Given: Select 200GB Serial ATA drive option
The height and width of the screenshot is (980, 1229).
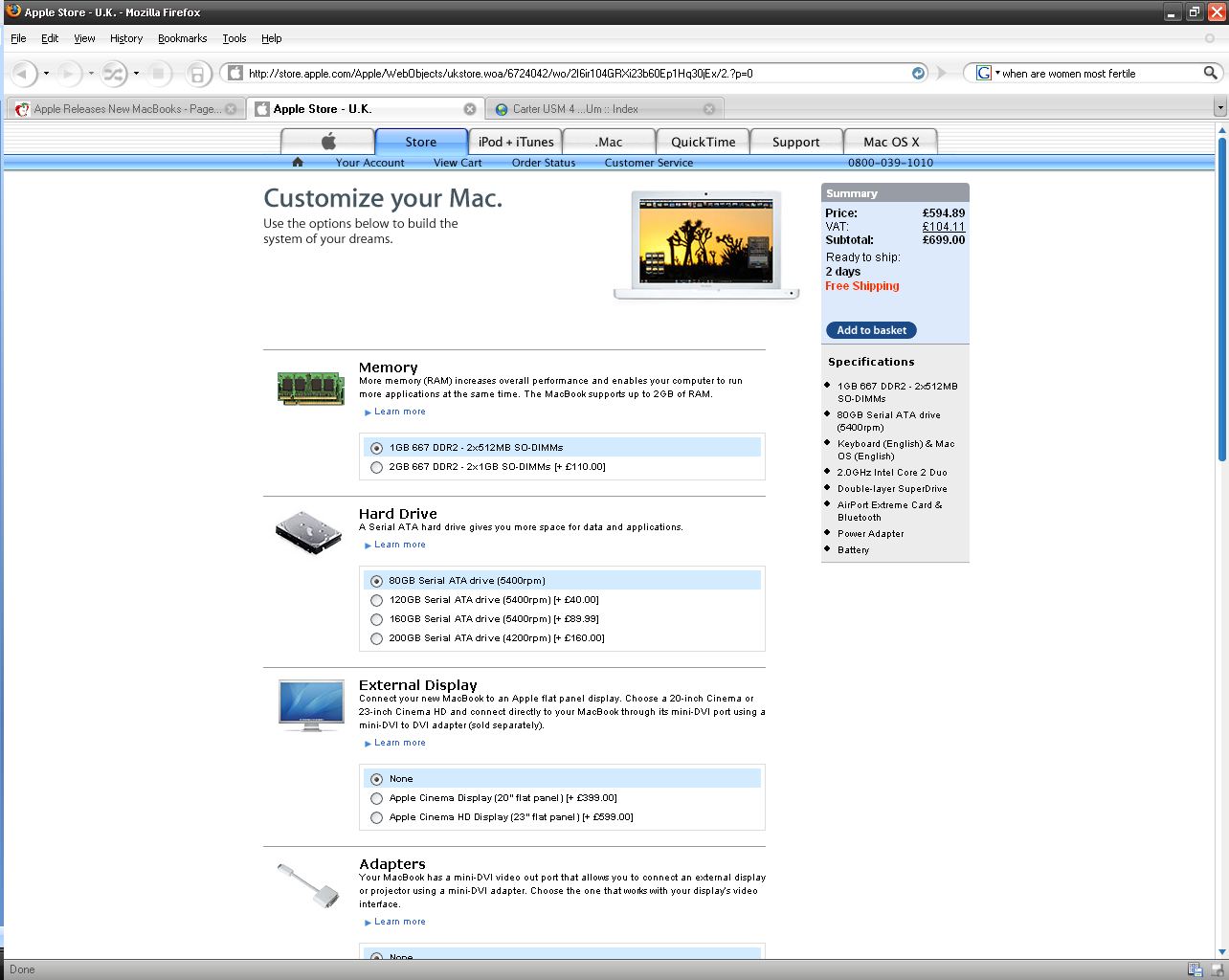Looking at the screenshot, I should (376, 638).
